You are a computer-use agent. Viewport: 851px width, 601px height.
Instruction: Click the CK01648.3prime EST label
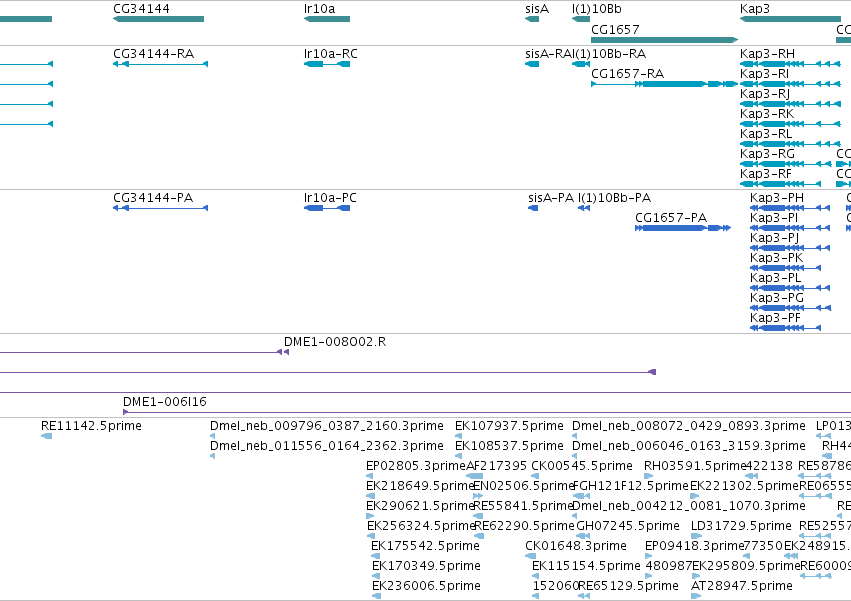pos(576,546)
